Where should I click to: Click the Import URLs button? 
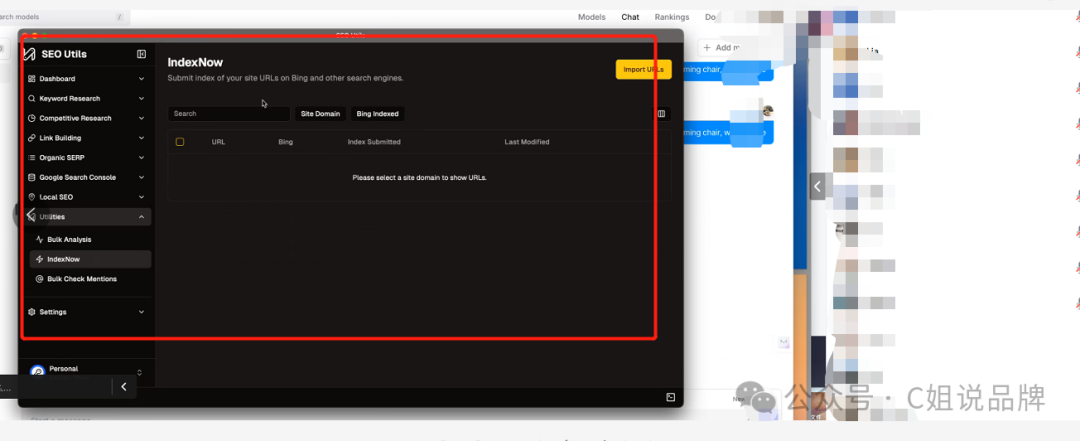[x=643, y=70]
